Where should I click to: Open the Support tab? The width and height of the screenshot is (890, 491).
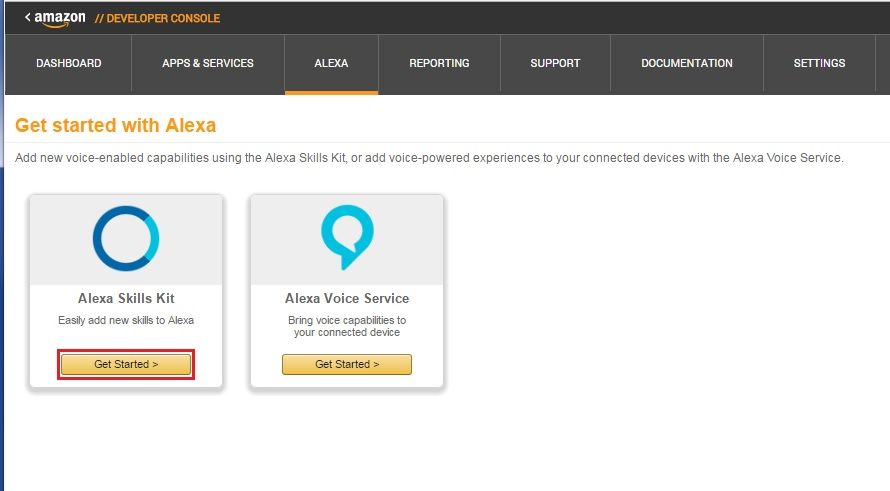(555, 63)
